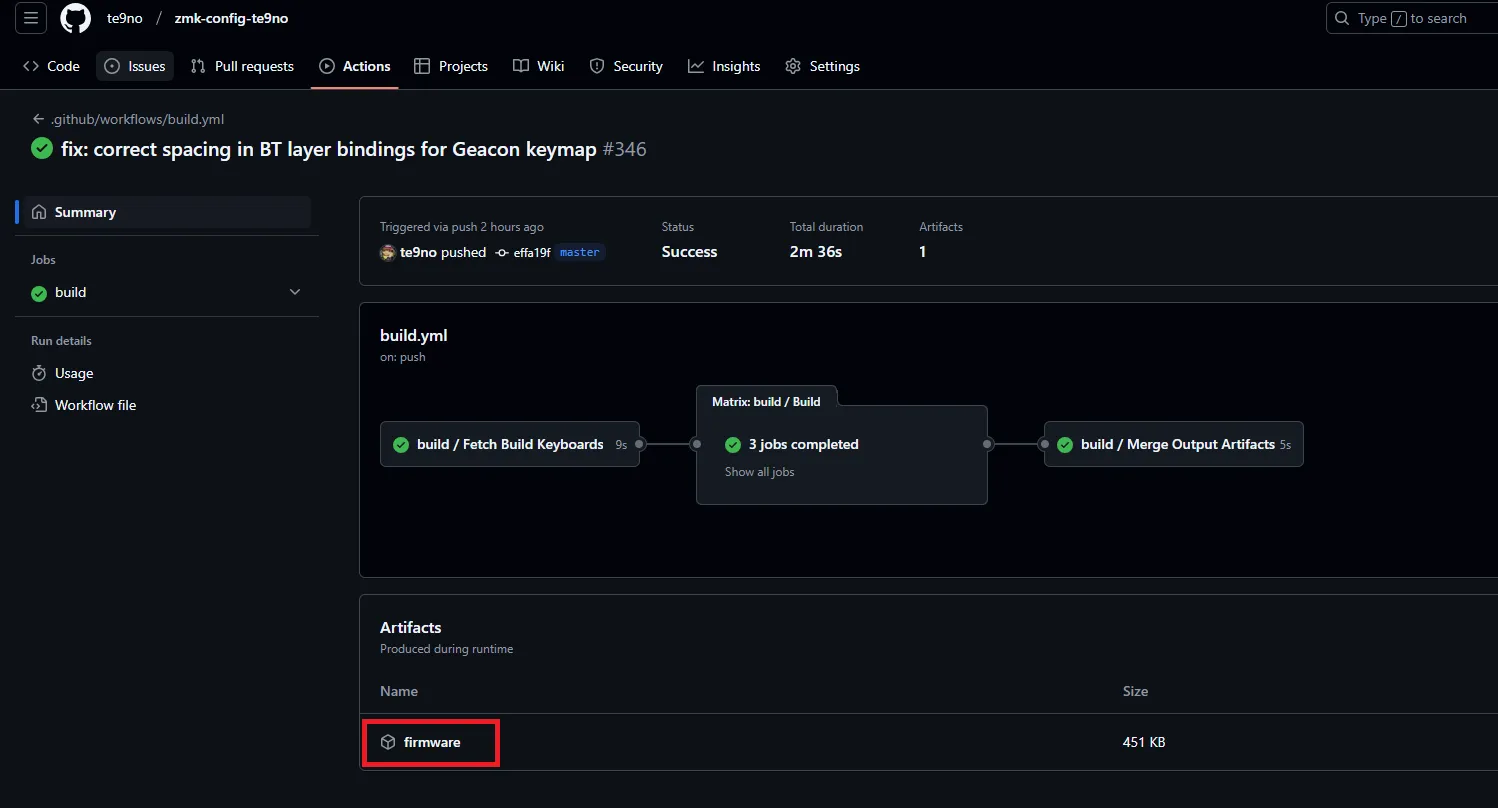Open the Insights tab
Image resolution: width=1498 pixels, height=808 pixels.
(724, 66)
